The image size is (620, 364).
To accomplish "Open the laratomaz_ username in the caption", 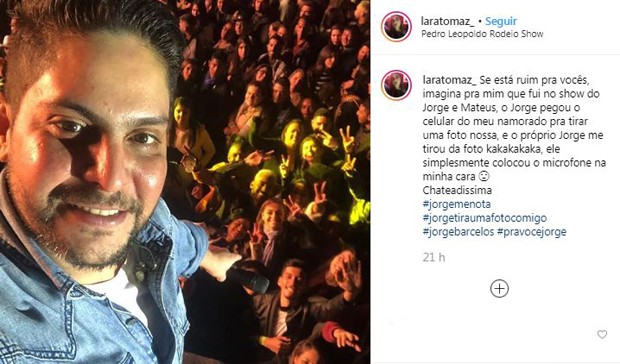I will [x=450, y=80].
